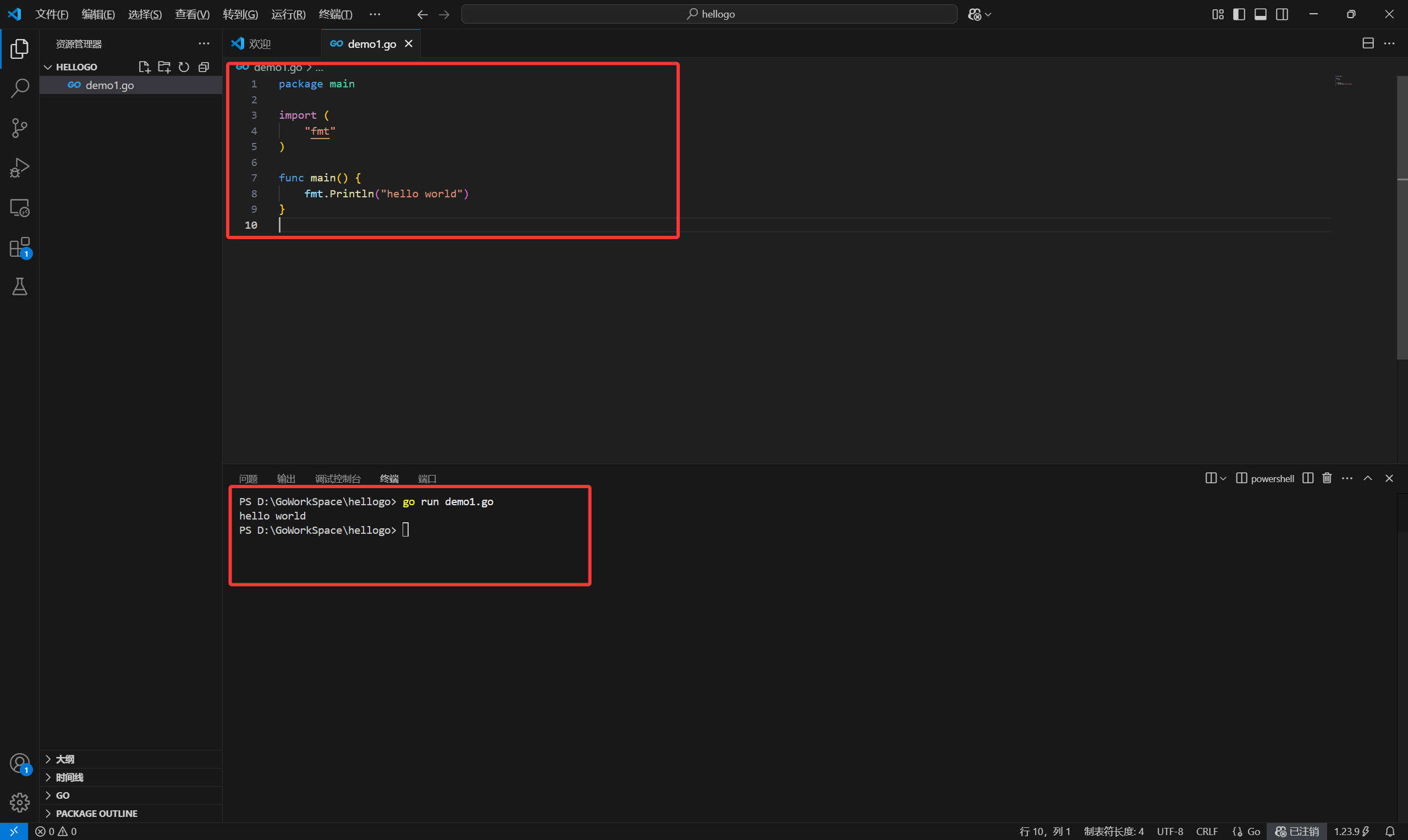Open Run and Debug view
The height and width of the screenshot is (840, 1408).
(20, 168)
